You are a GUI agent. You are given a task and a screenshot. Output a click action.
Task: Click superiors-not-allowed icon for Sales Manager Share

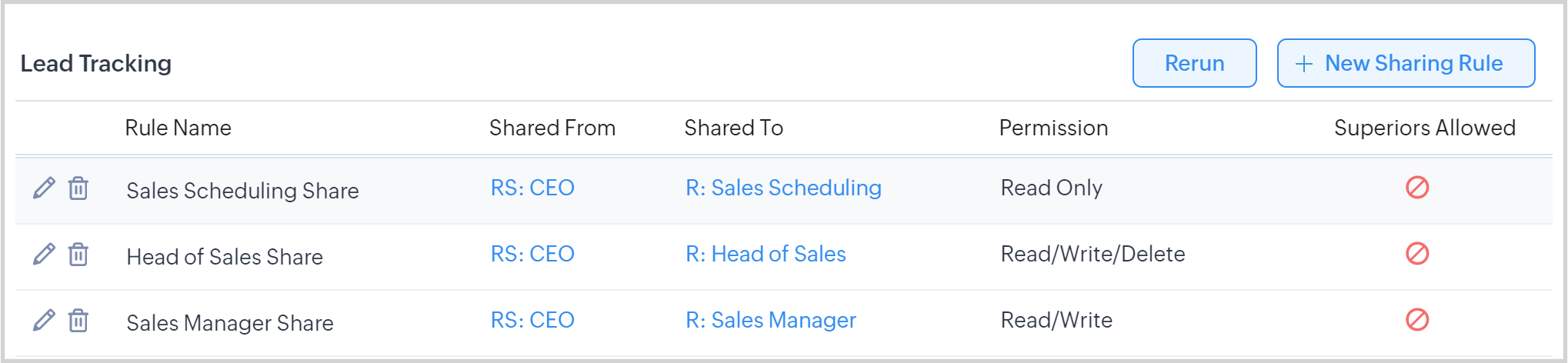click(x=1416, y=319)
